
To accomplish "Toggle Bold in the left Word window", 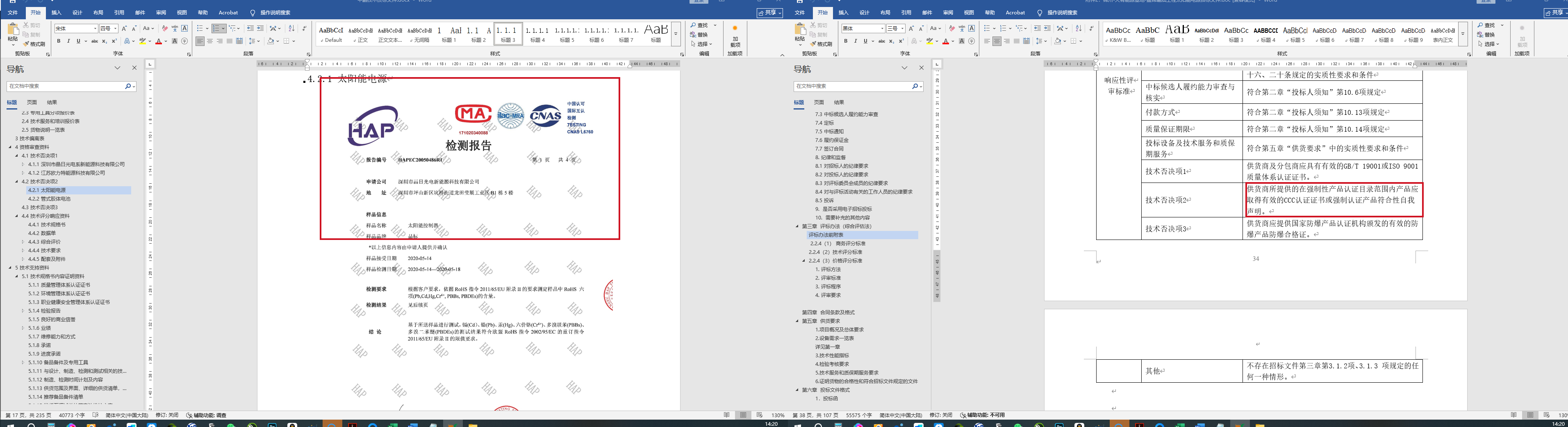I will point(59,41).
